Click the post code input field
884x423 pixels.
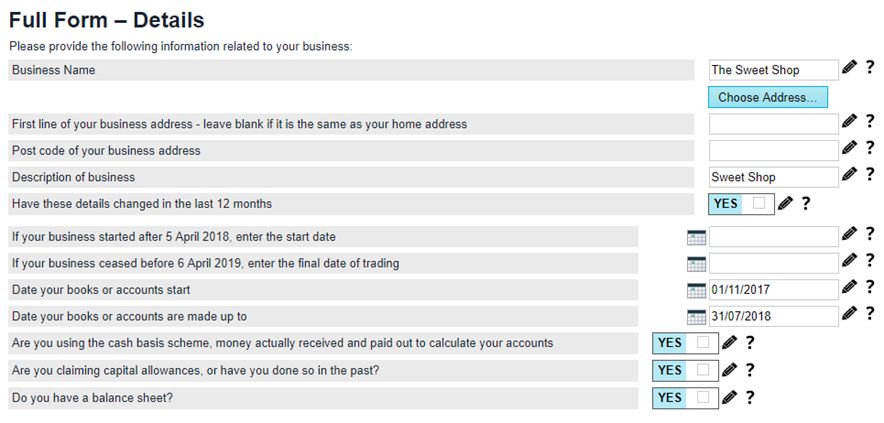(773, 150)
